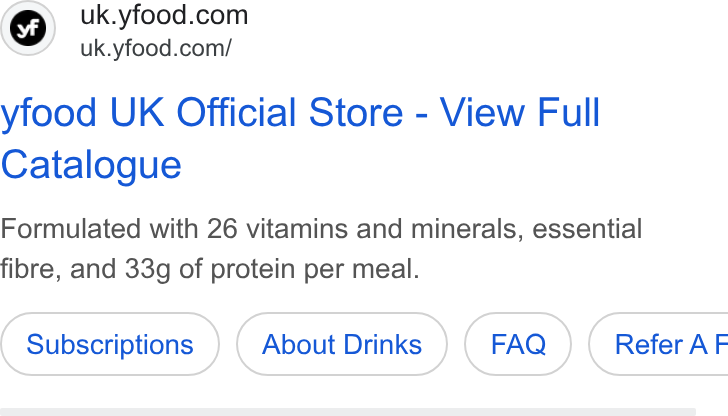Click the word Formulated in the description
Image resolution: width=728 pixels, height=416 pixels.
70,229
